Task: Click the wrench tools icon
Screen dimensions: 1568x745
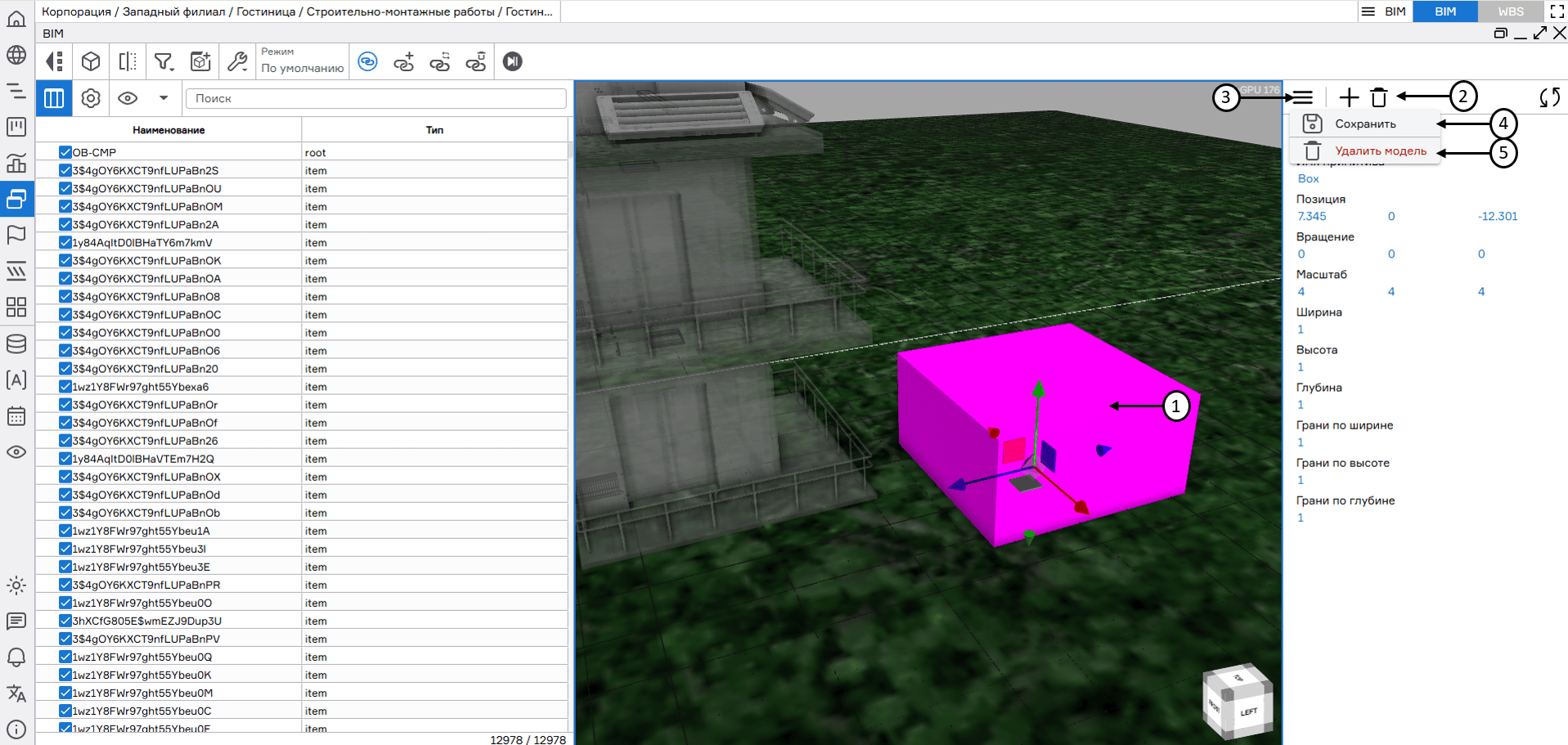Action: [x=237, y=62]
